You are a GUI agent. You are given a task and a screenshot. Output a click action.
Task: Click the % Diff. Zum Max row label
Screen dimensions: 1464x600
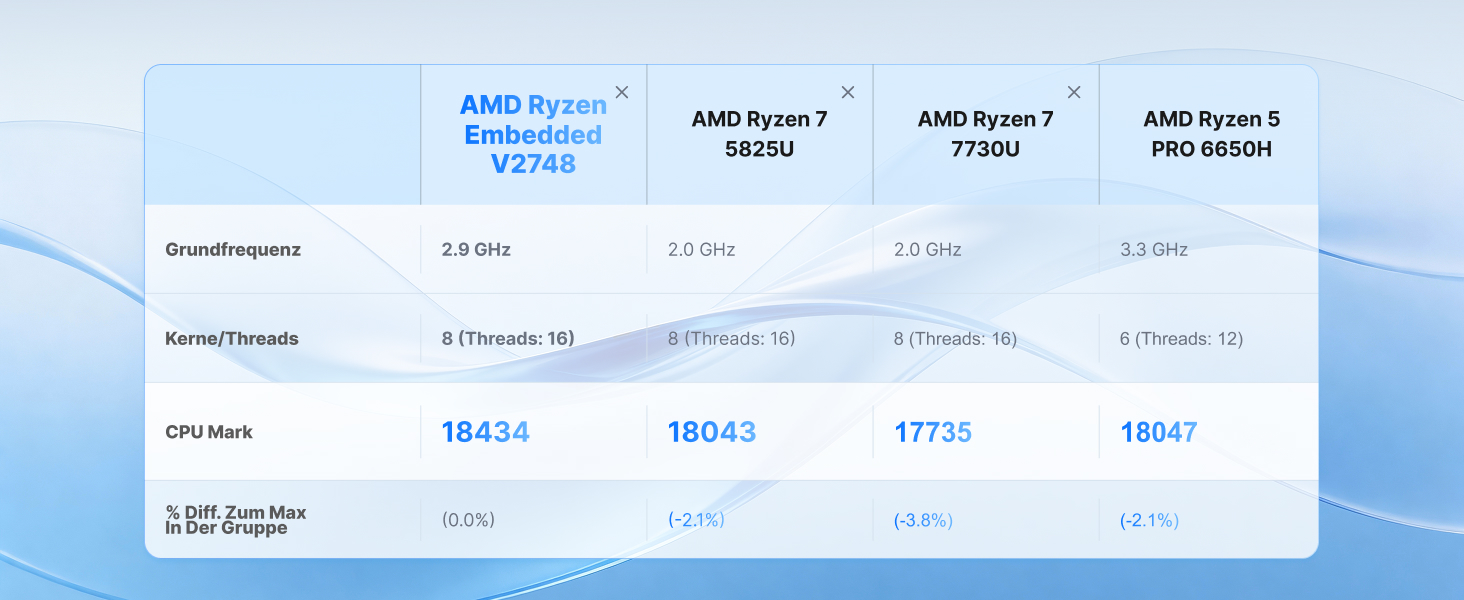(236, 520)
